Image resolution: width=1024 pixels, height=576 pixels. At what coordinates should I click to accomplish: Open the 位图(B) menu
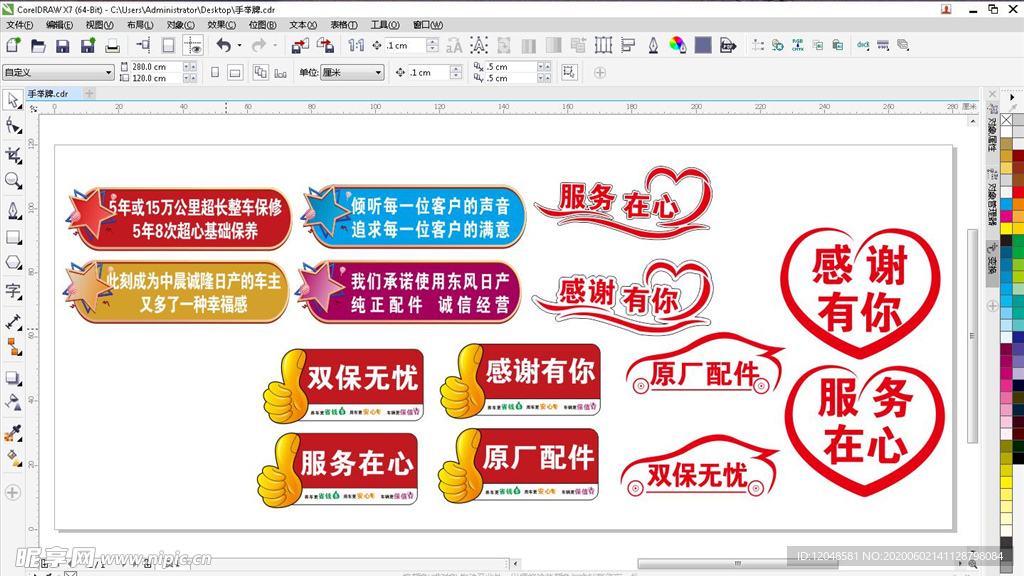click(x=262, y=25)
